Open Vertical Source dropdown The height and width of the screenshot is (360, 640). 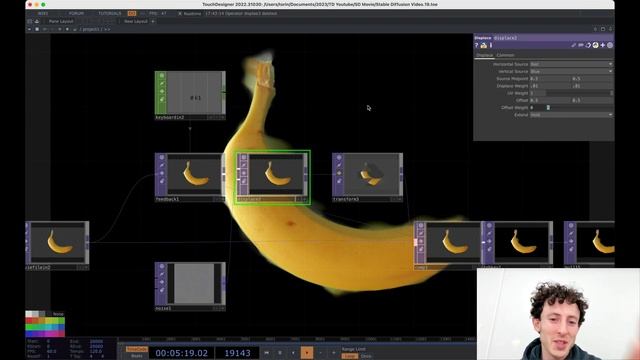pyautogui.click(x=571, y=71)
